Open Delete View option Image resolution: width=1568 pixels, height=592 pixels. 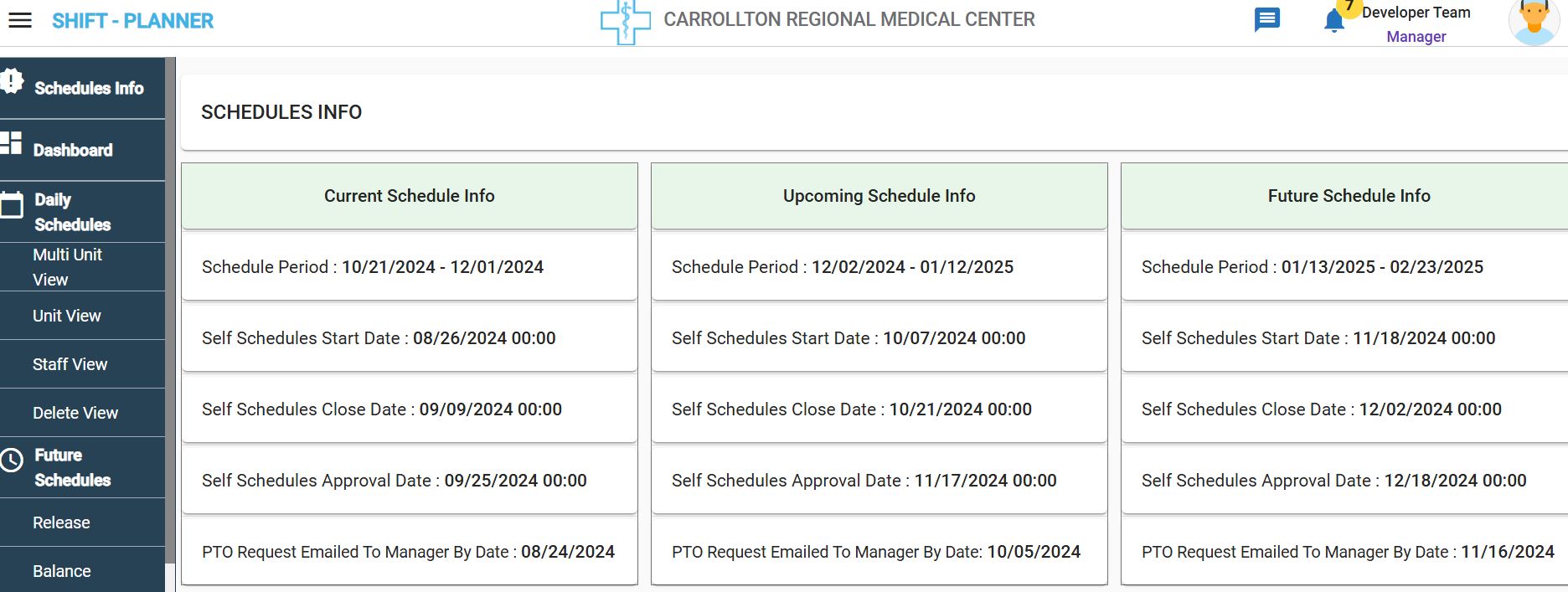[75, 413]
